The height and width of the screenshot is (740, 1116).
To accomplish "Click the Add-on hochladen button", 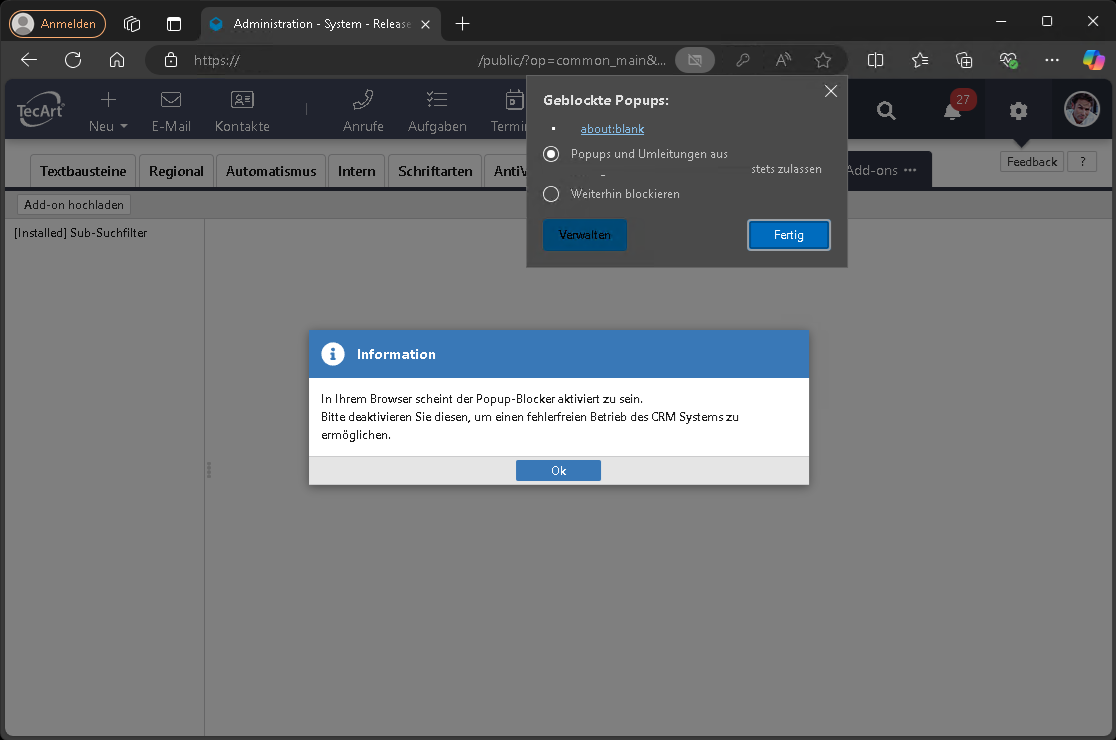I will pyautogui.click(x=74, y=205).
